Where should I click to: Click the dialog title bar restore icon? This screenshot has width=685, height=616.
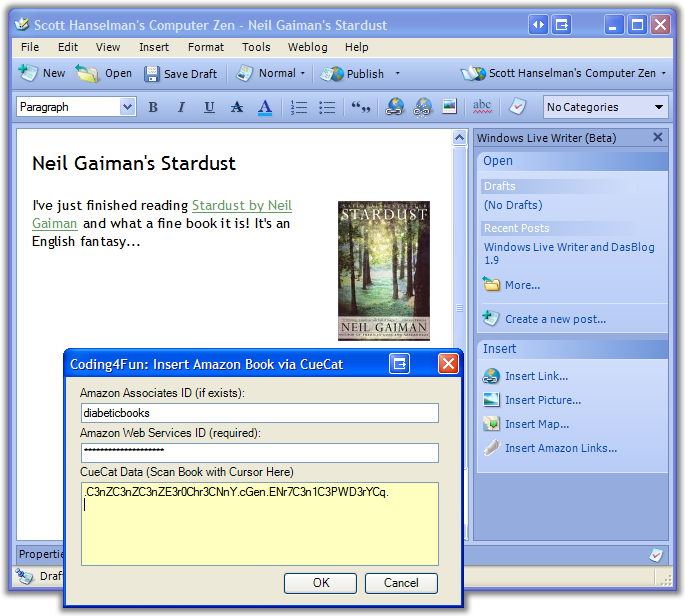(399, 363)
